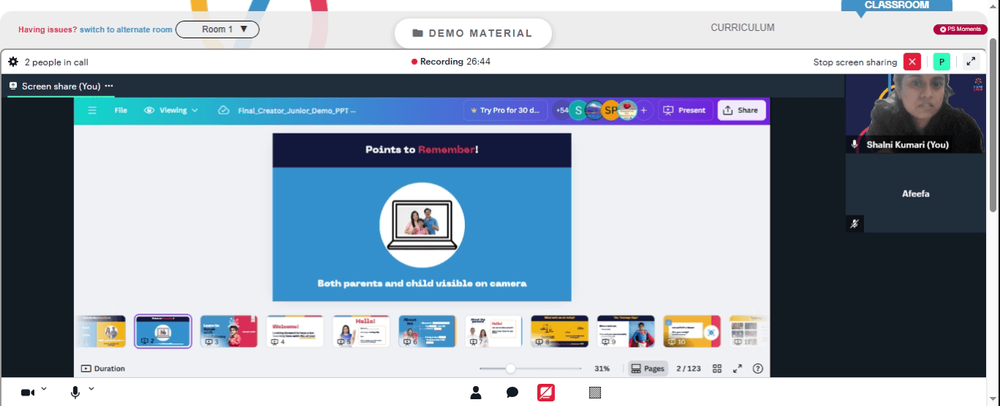Open the Room 1 dropdown
The image size is (1000, 406).
(217, 29)
